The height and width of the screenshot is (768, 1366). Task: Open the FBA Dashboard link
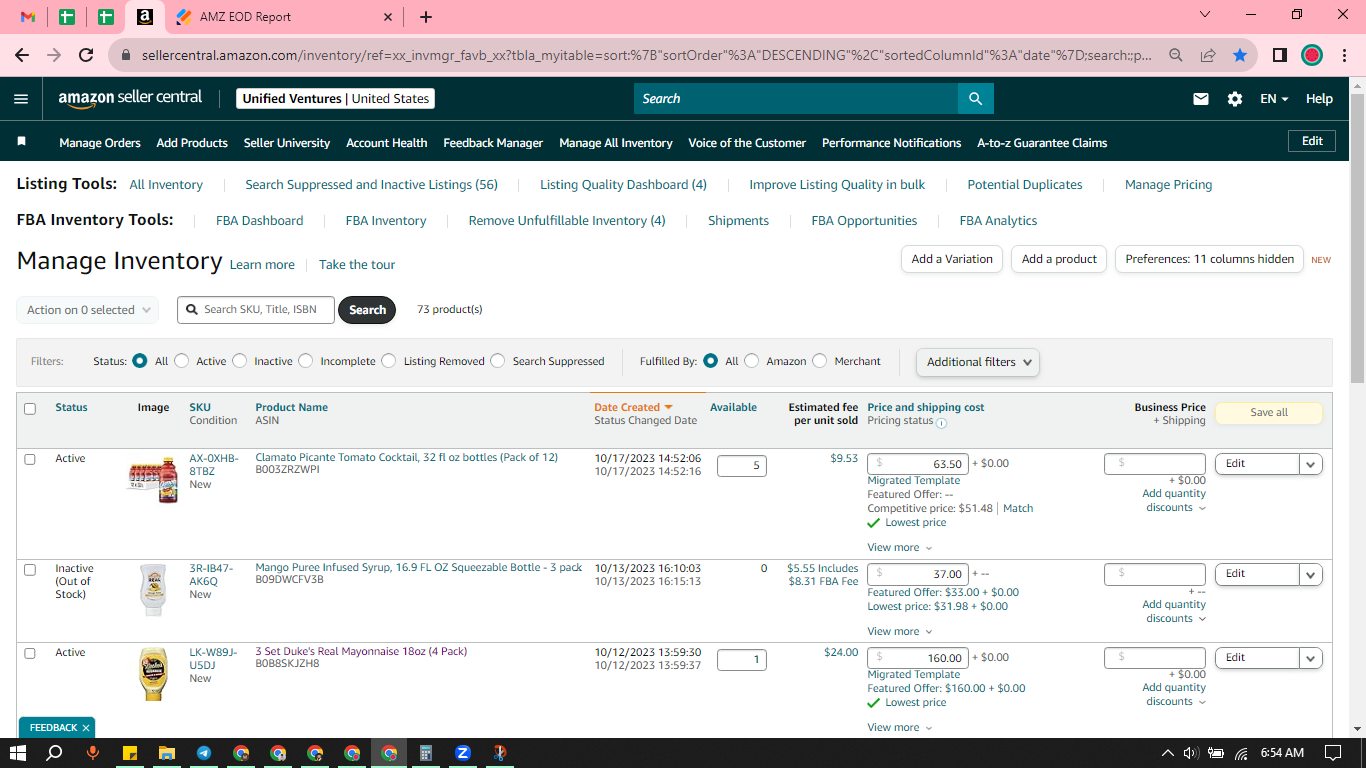click(x=260, y=221)
